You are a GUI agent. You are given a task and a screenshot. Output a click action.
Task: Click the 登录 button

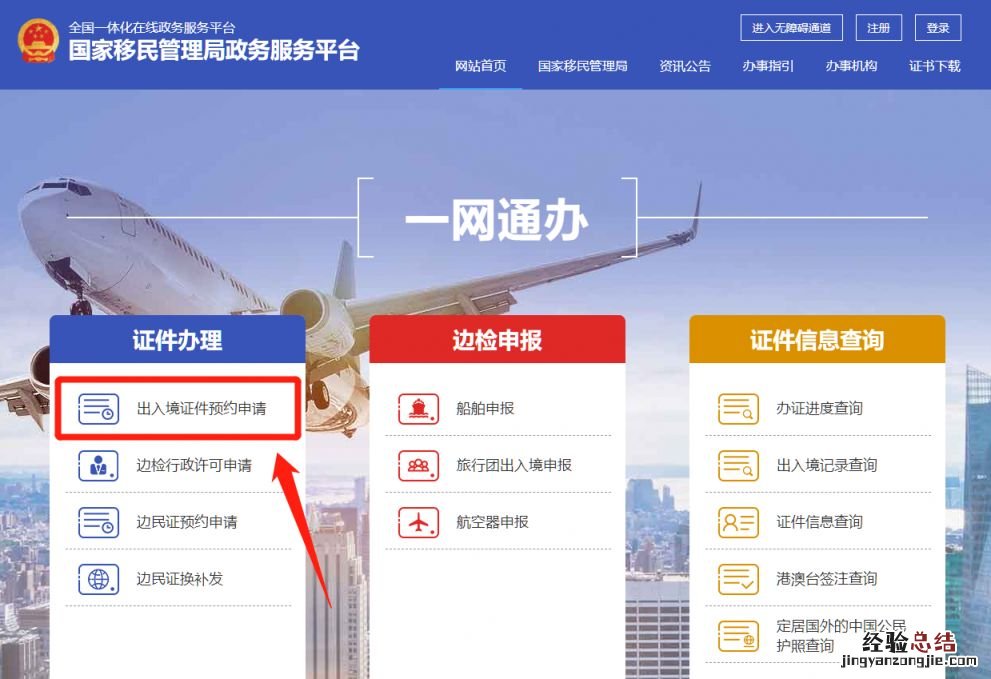(938, 28)
